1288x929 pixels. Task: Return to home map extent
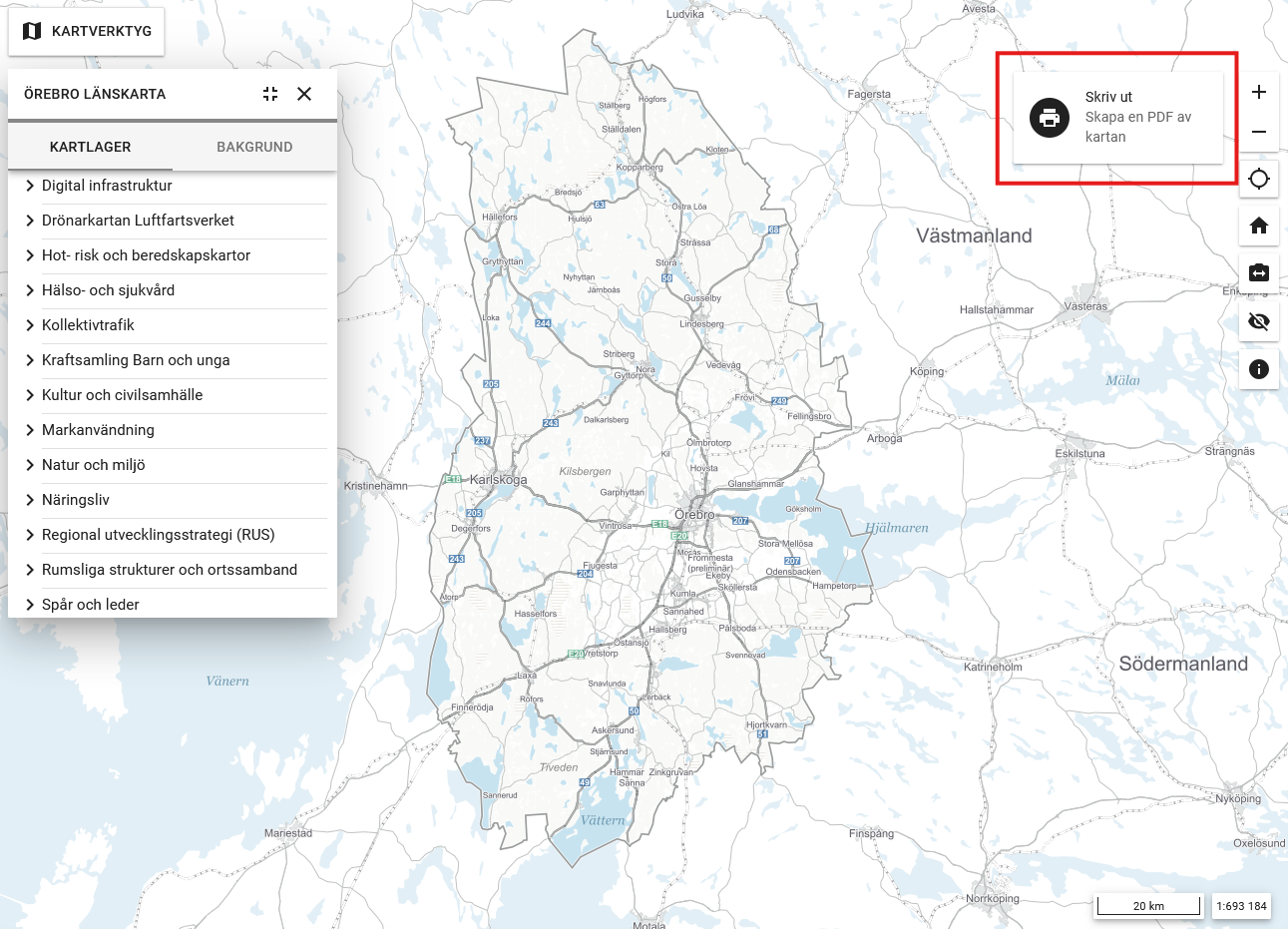coord(1259,226)
